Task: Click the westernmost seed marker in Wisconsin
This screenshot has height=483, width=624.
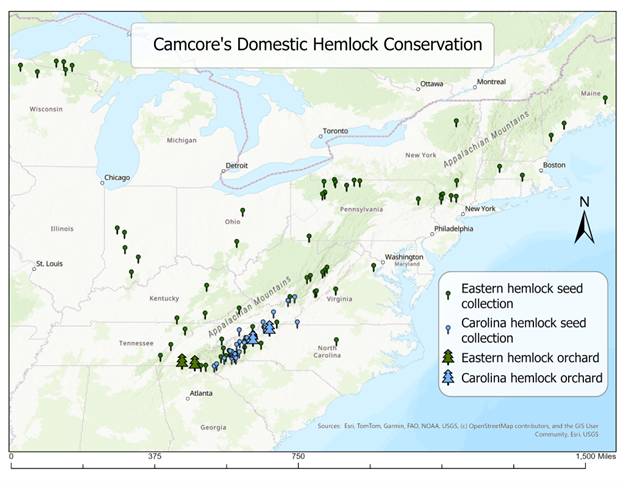Action: point(20,66)
